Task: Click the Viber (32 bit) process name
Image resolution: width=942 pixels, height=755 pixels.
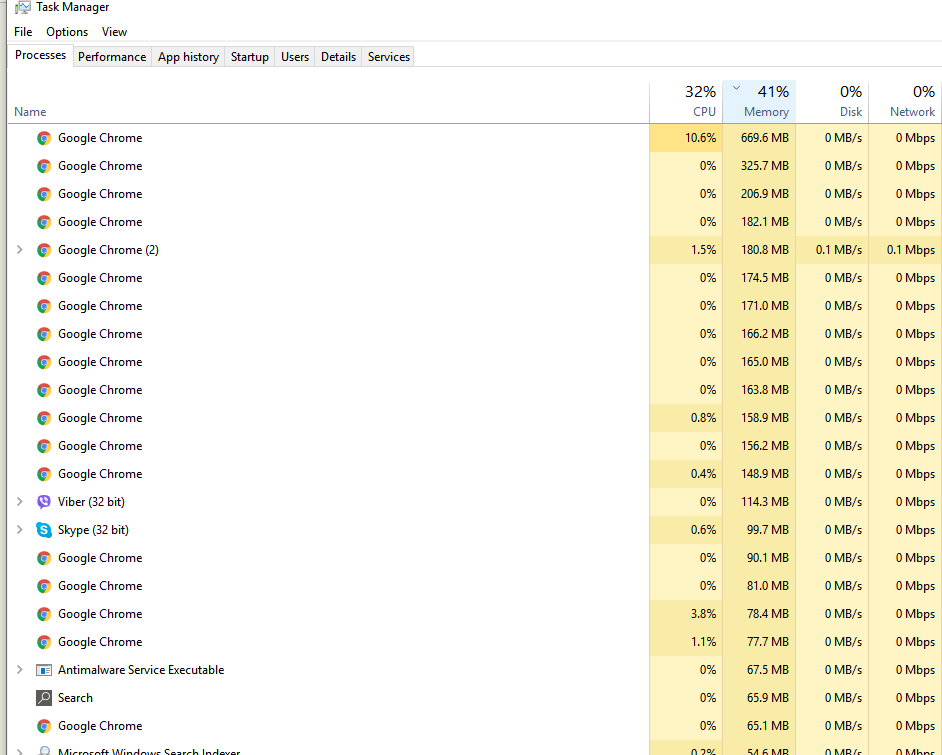Action: [x=91, y=502]
